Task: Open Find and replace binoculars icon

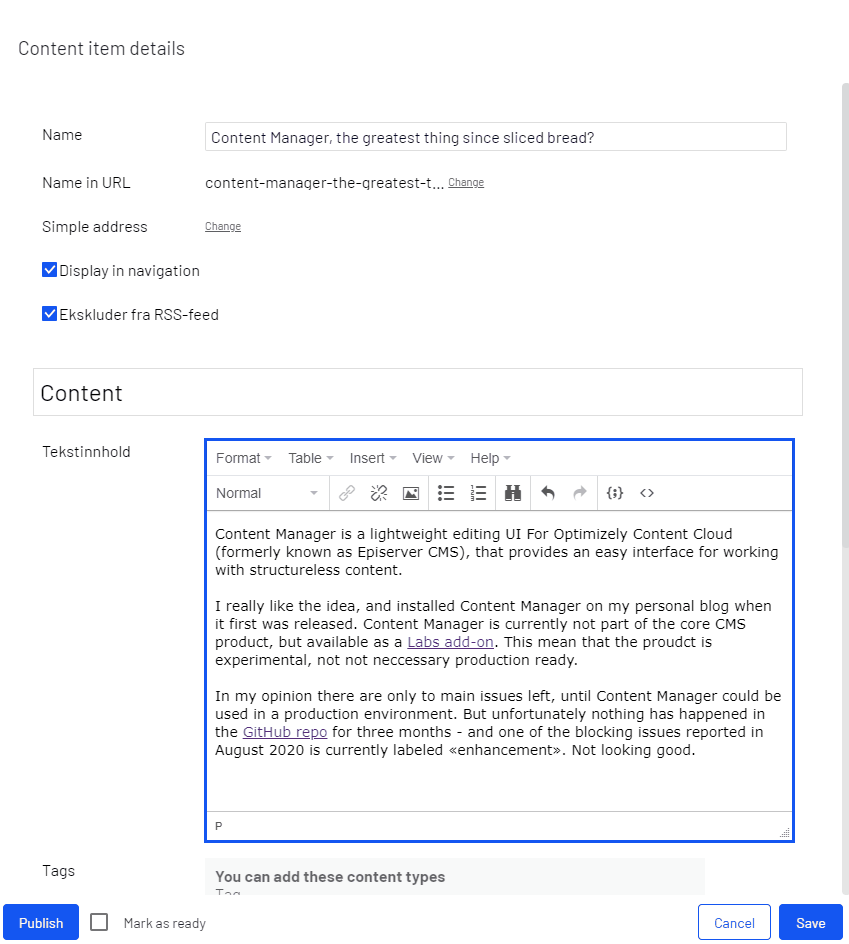Action: coord(513,493)
